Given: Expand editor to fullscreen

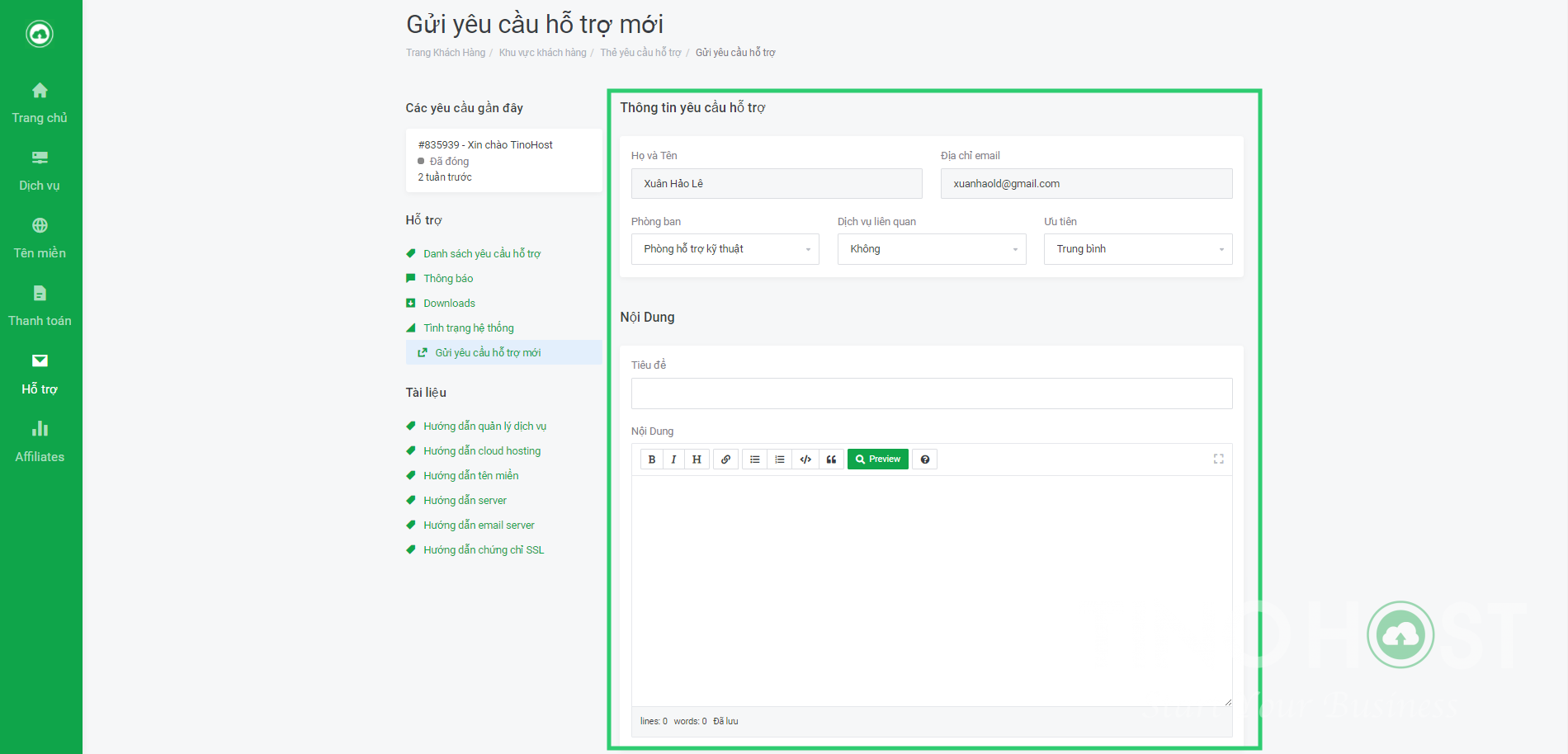Looking at the screenshot, I should pyautogui.click(x=1218, y=459).
